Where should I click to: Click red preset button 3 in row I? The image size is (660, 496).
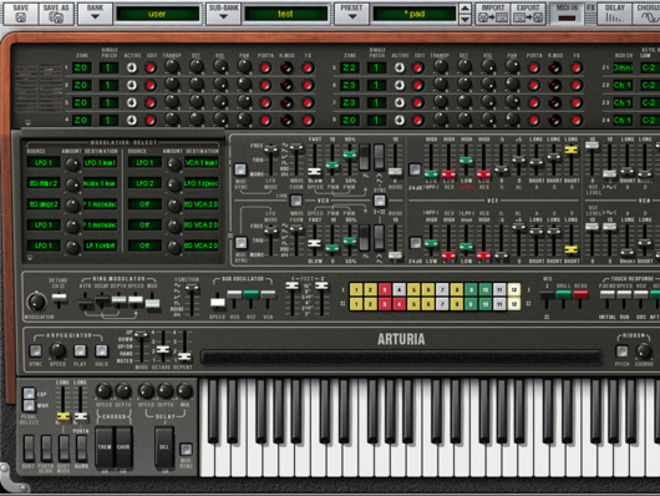pyautogui.click(x=385, y=290)
